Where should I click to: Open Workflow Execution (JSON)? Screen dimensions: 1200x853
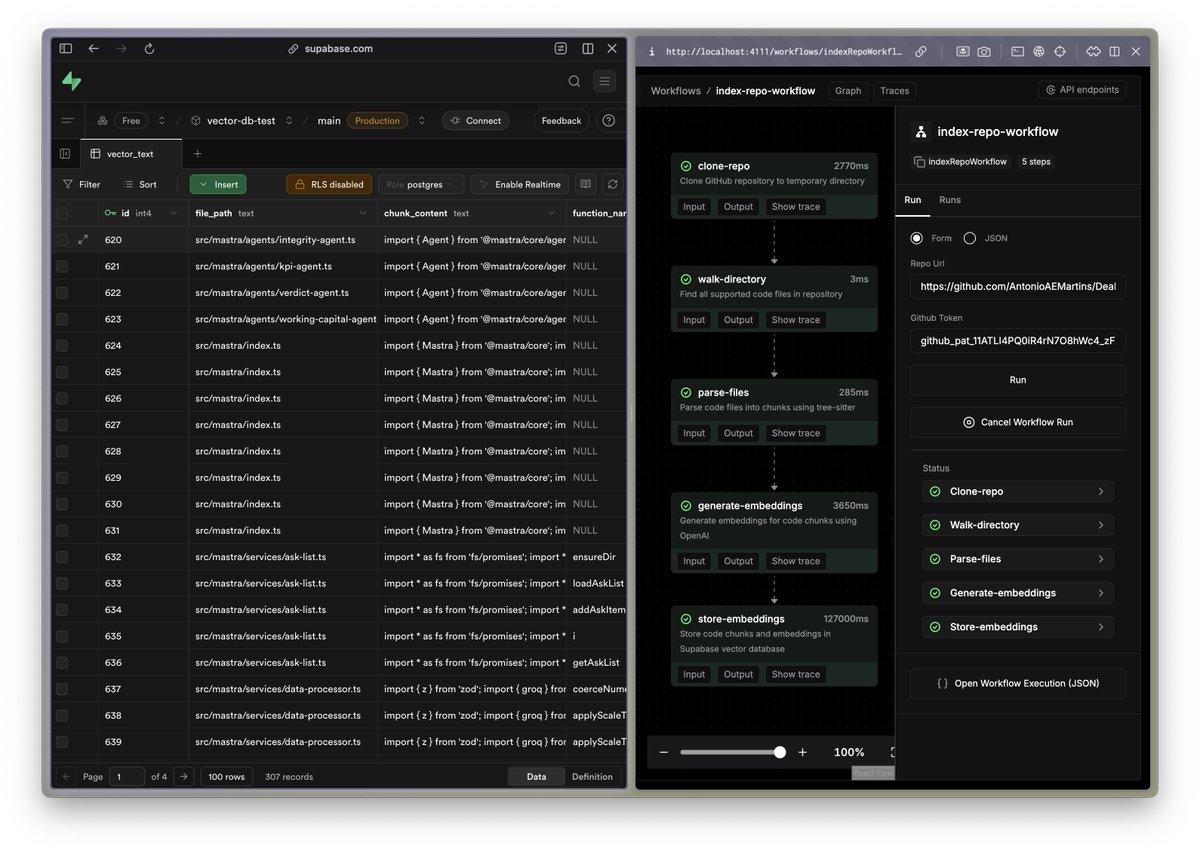coord(1017,683)
